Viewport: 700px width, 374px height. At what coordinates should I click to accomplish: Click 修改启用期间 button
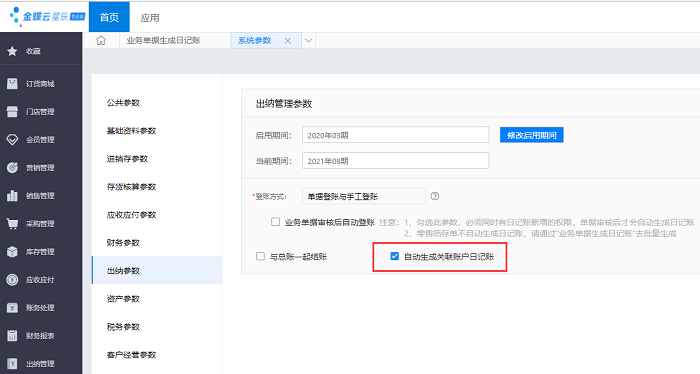pos(532,135)
